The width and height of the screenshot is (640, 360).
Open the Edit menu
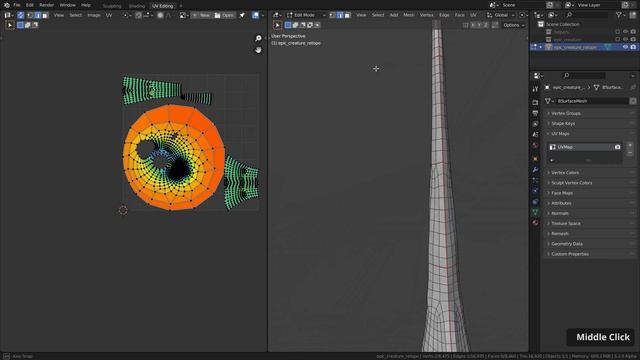[30, 5]
